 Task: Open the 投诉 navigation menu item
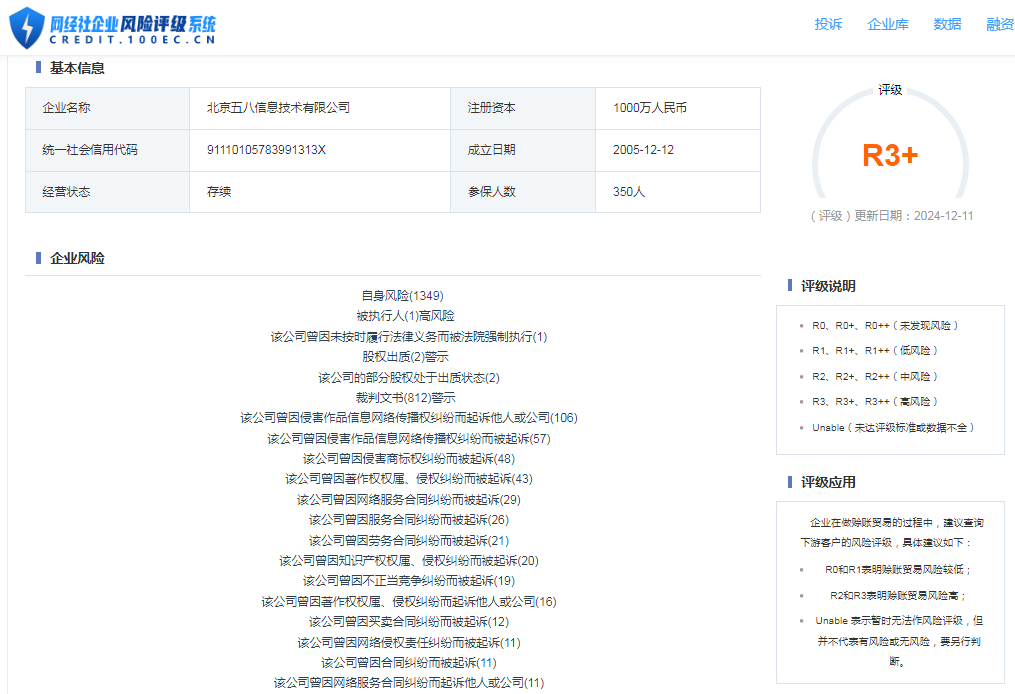tap(828, 25)
